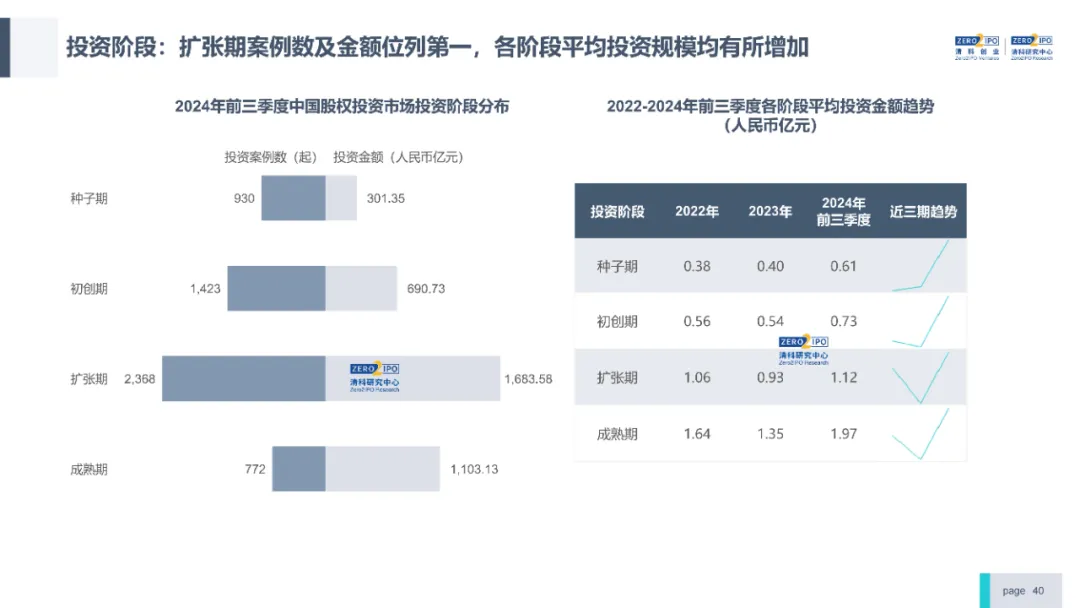
Task: Select the case count value 772
Action: 255,469
